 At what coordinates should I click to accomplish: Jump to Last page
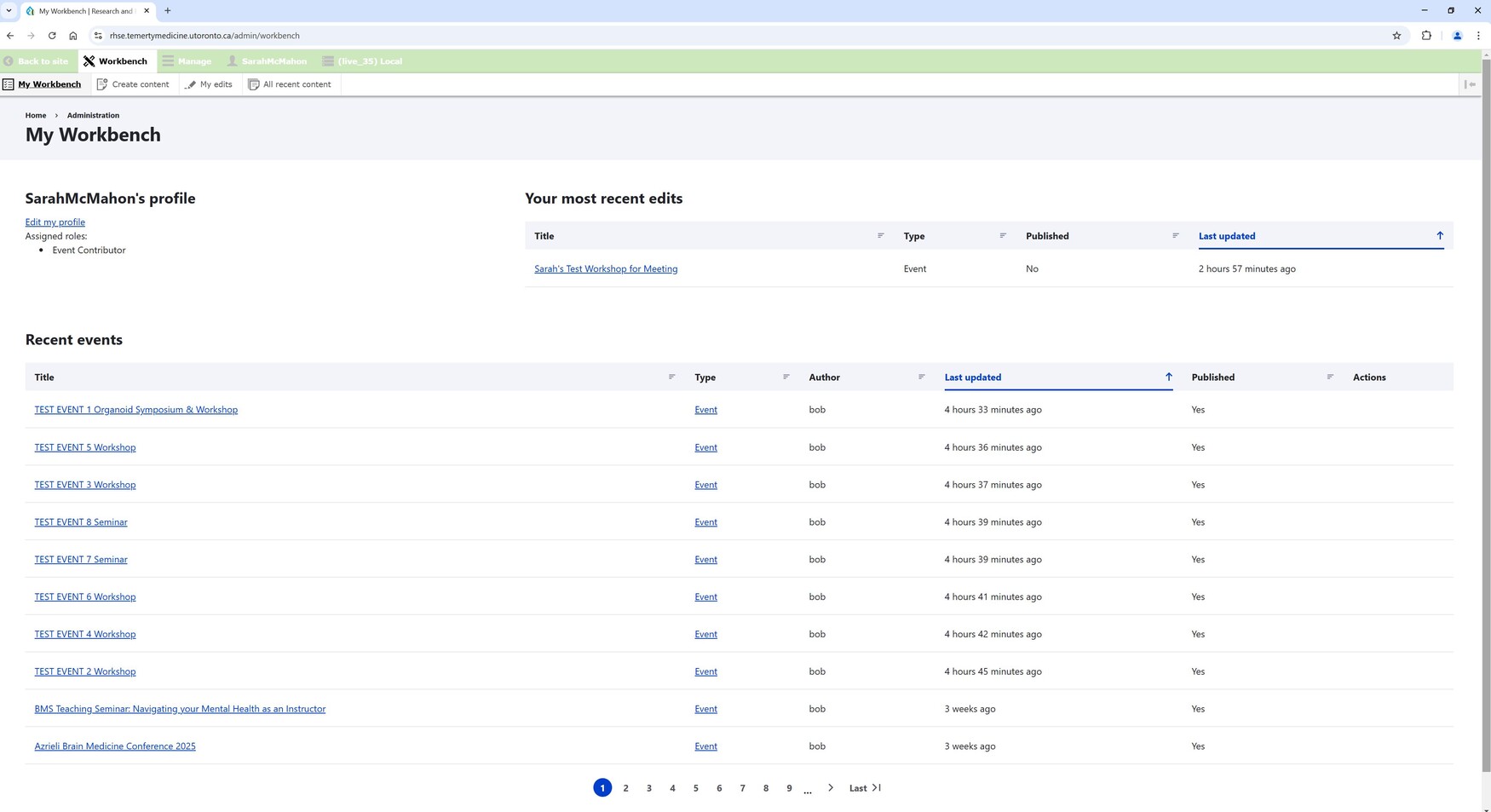(865, 788)
